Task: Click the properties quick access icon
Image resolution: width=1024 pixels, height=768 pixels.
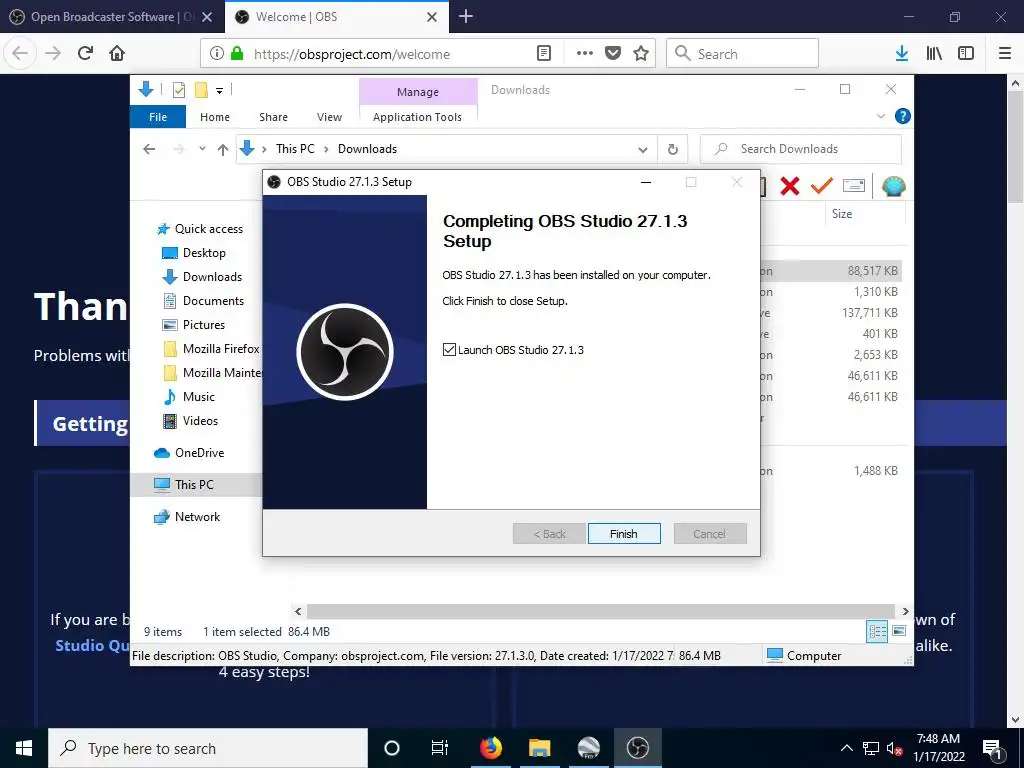Action: click(x=178, y=90)
